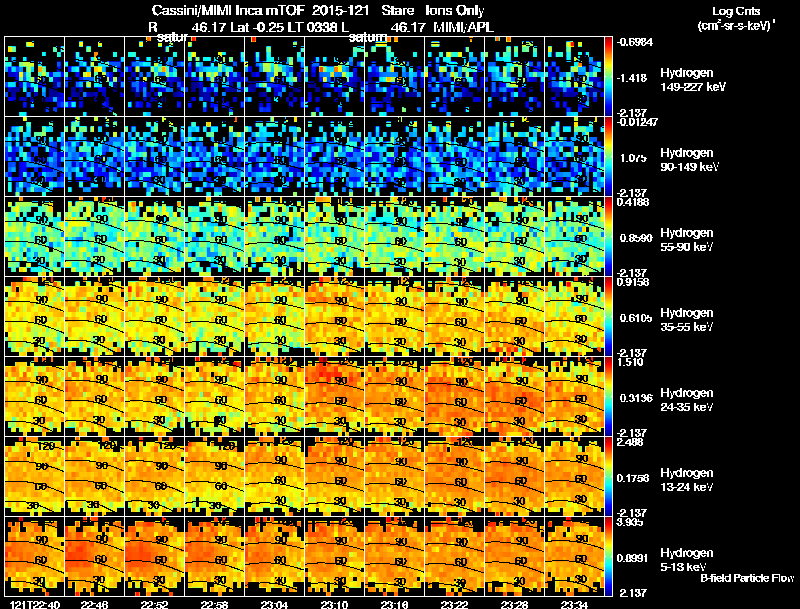Select the 'Hydrogen 90-149 keV' row label
Viewport: 800px width, 609px height.
tap(689, 160)
